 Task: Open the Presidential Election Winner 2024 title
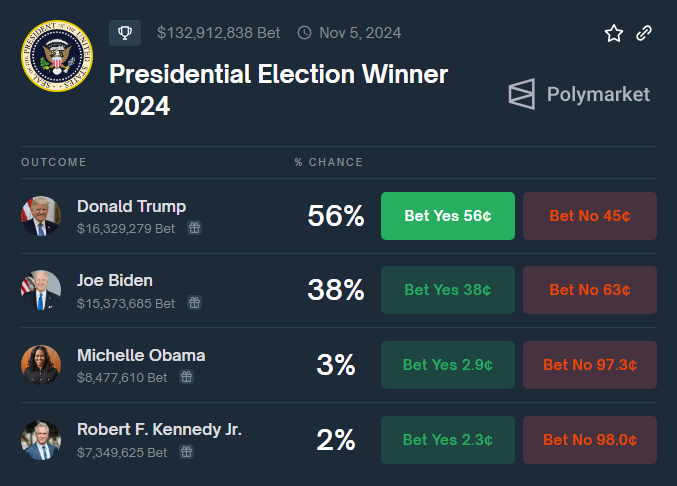point(278,89)
